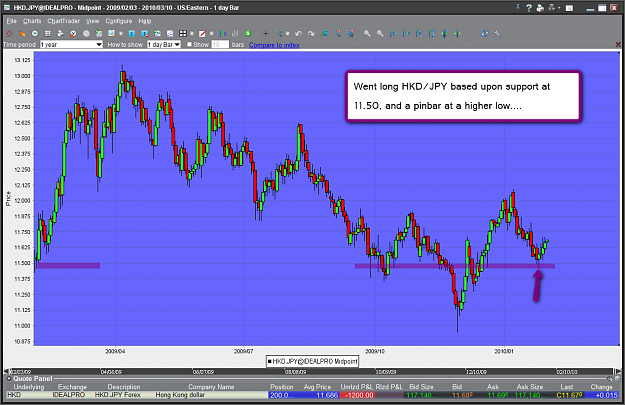Click the timeline scroll right arrow
The image size is (625, 405).
[618, 372]
